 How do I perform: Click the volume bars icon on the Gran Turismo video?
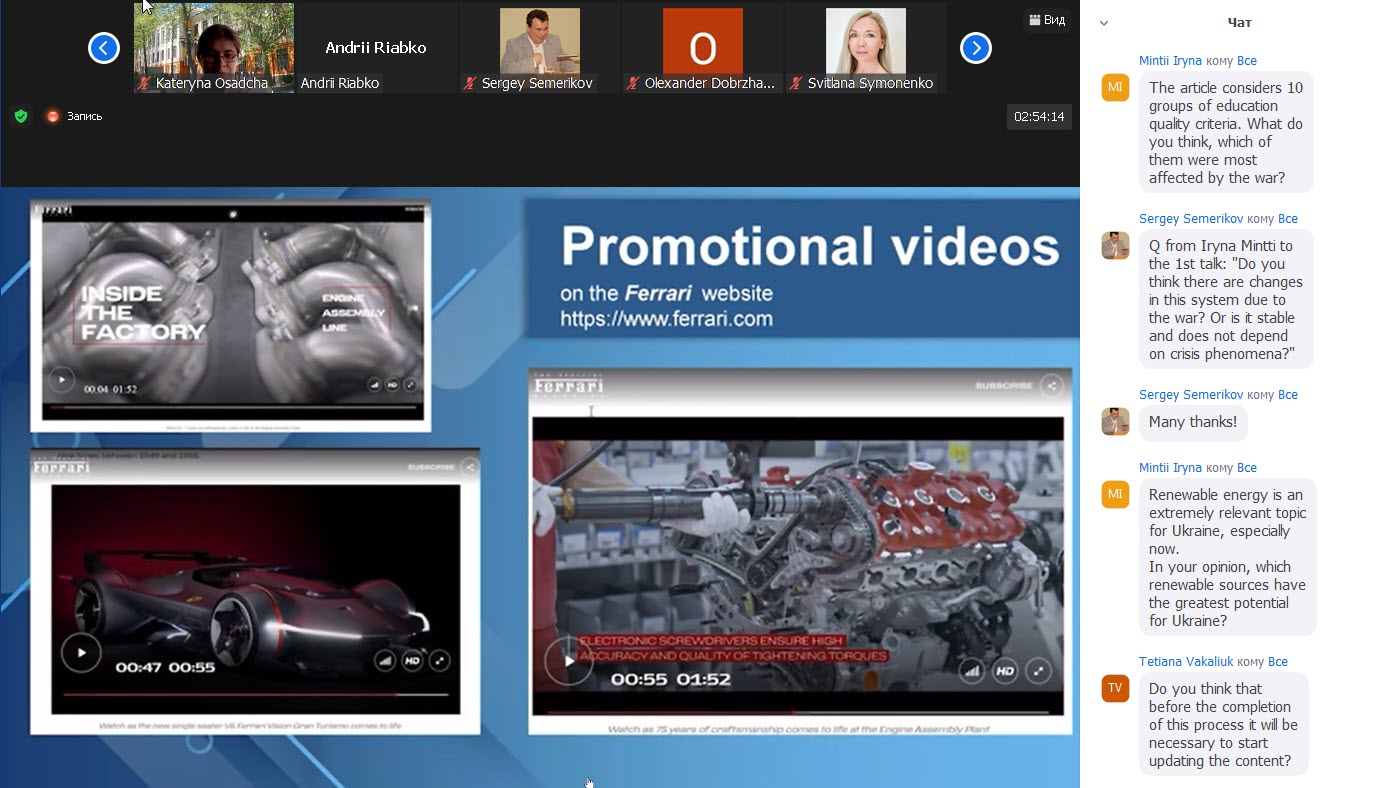click(385, 660)
